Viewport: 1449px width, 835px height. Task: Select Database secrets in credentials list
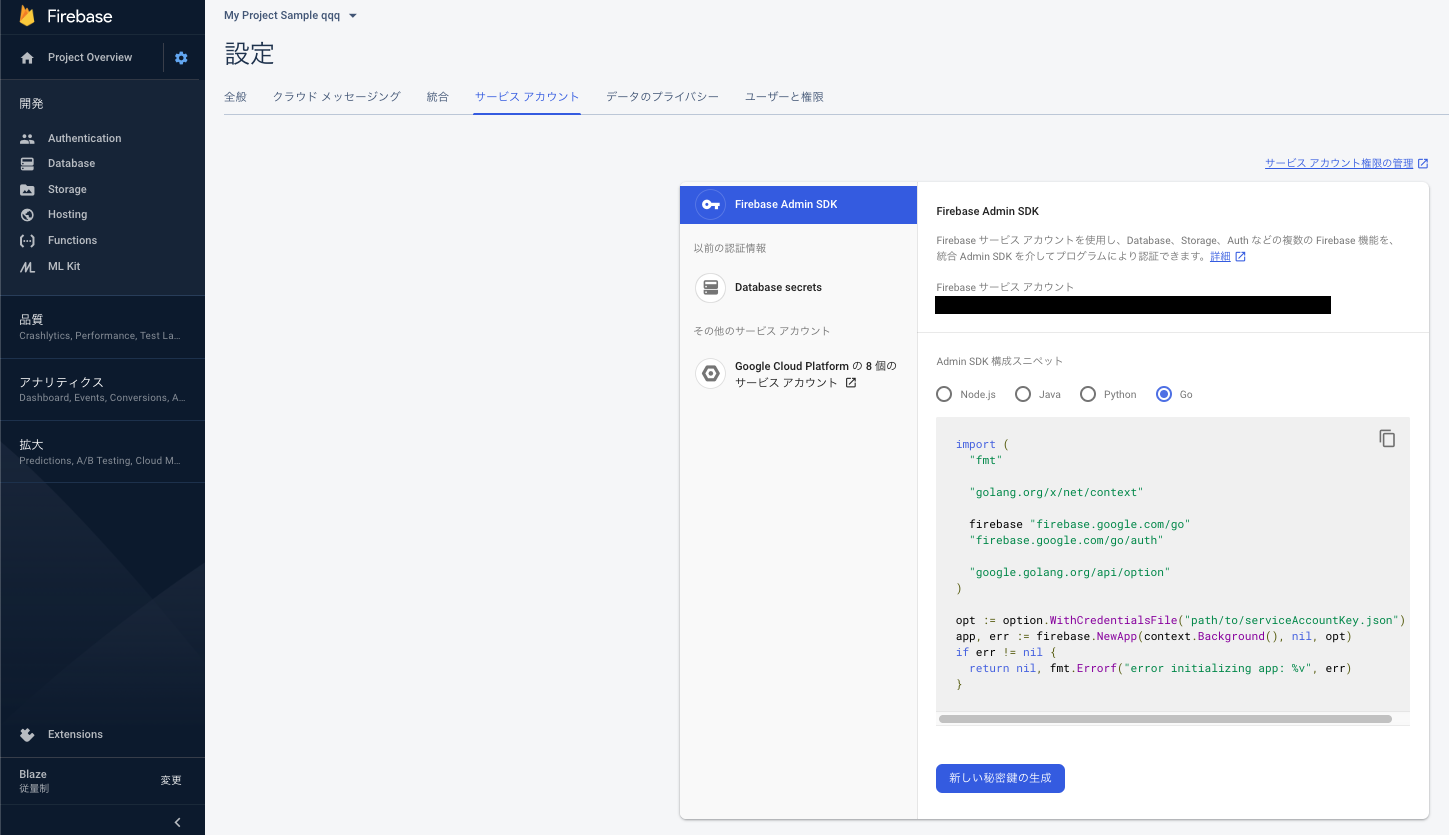(798, 288)
